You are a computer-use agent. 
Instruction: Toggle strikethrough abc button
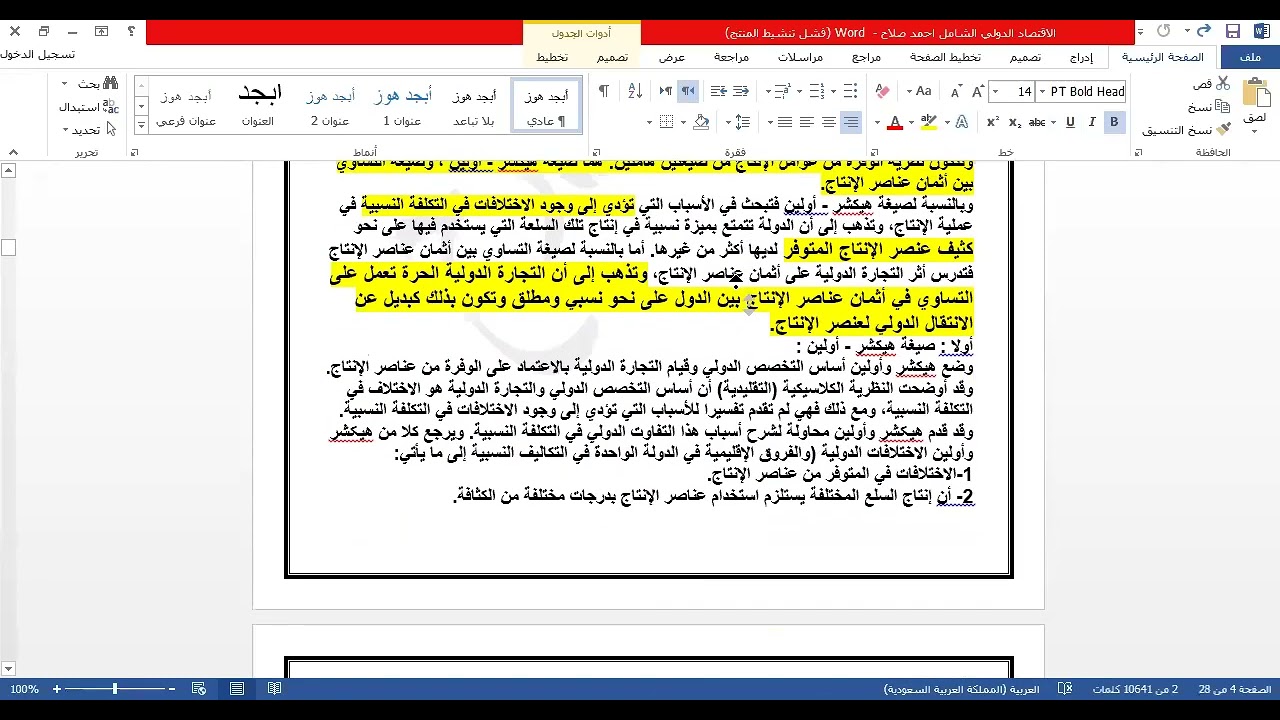pos(1037,122)
